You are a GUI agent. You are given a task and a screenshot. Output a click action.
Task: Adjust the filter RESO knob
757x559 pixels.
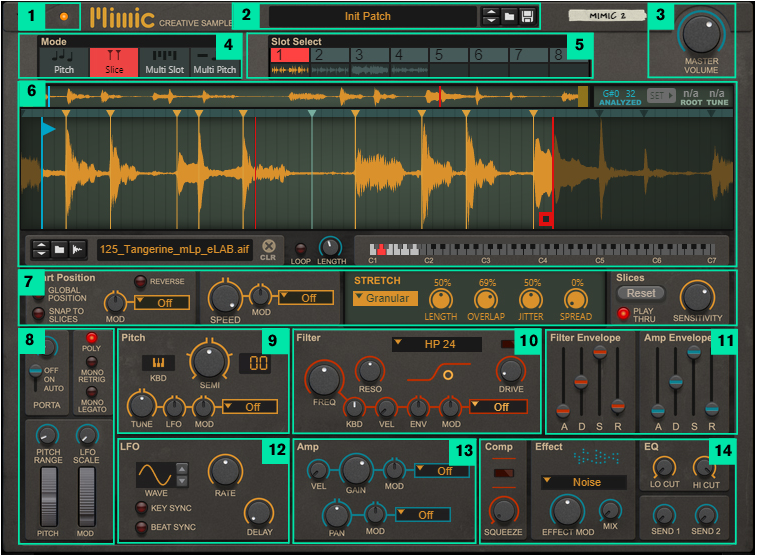pos(370,371)
